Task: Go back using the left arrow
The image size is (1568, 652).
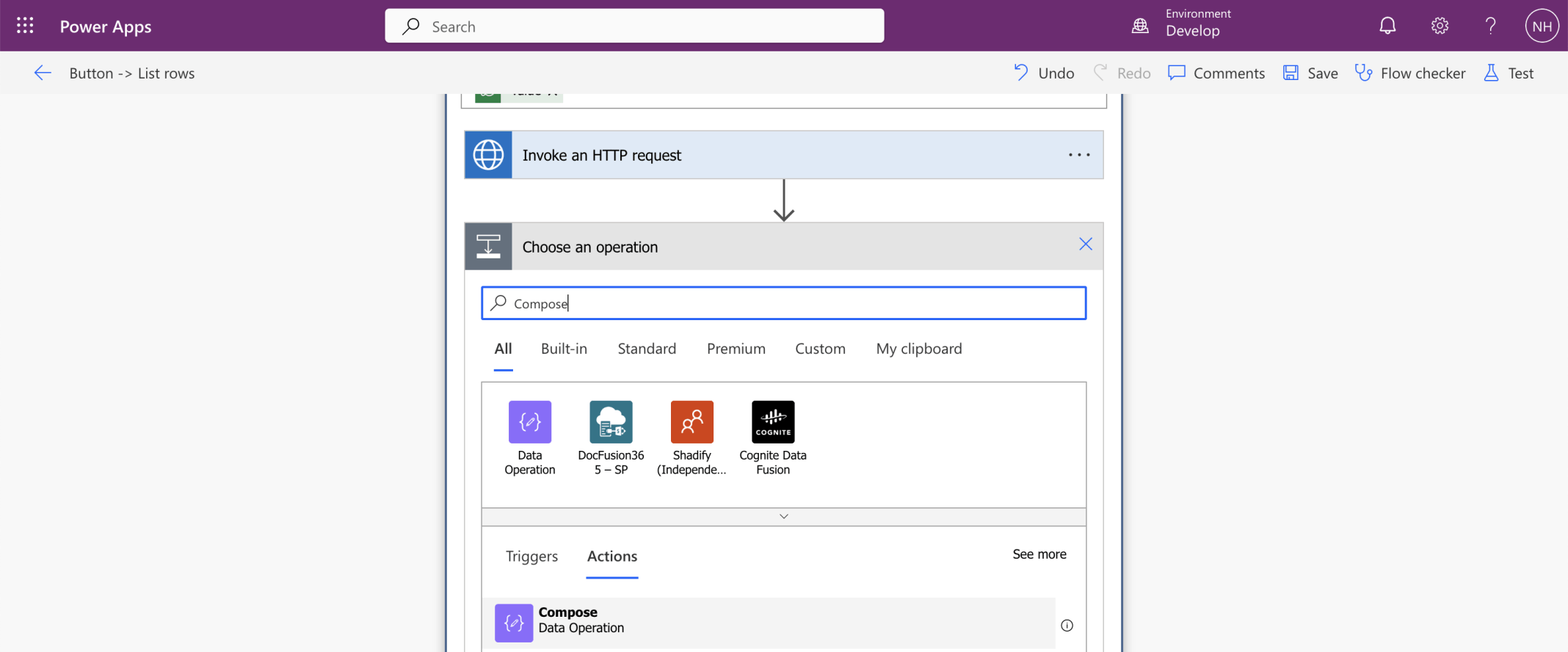Action: pos(43,73)
